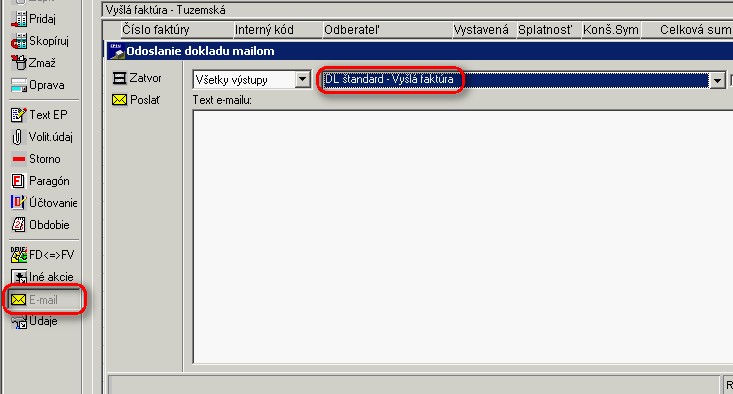Screen dimensions: 733x394
Task: Click the Účtovanie button label
Action: click(x=53, y=203)
